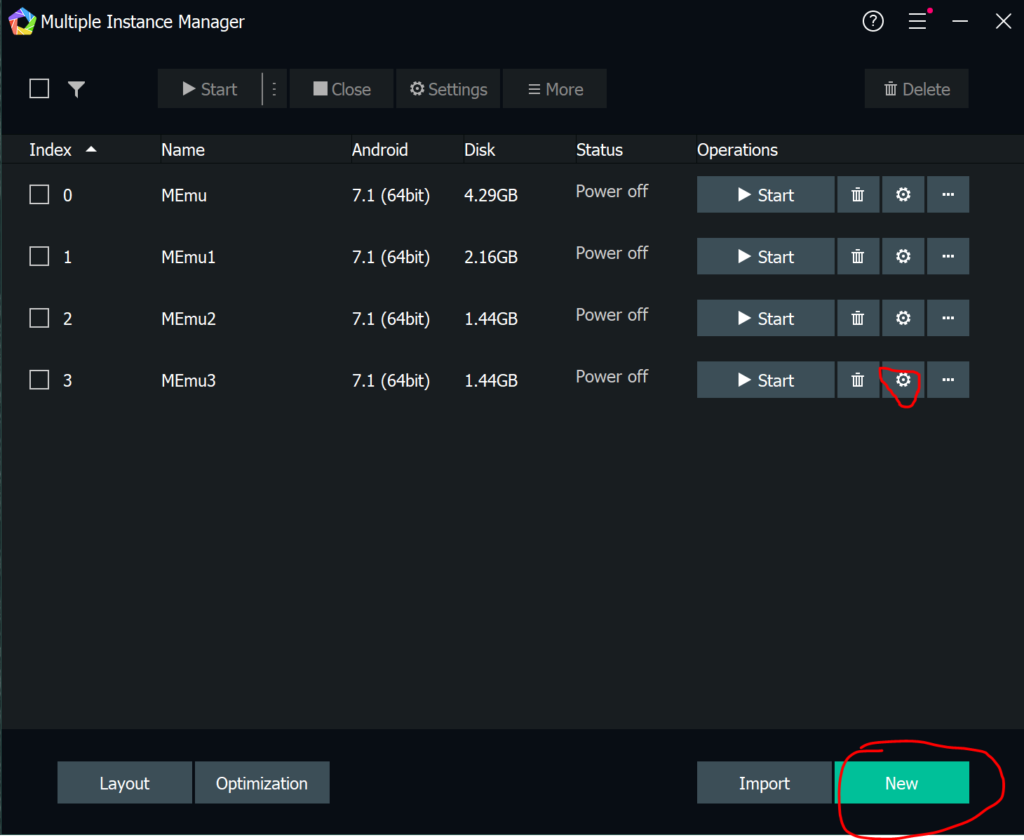Screen dimensions: 1024x840
Task: Start the MEmu1 instance
Action: pos(765,257)
